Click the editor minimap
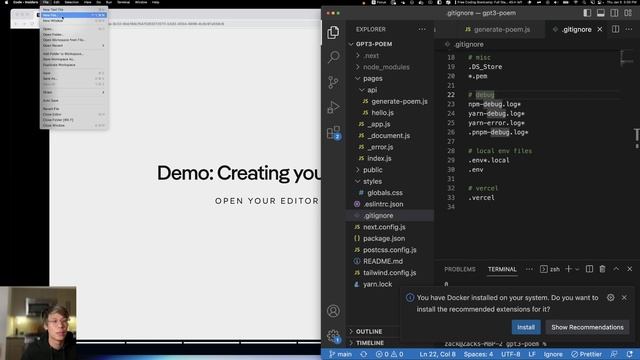 tap(627, 57)
